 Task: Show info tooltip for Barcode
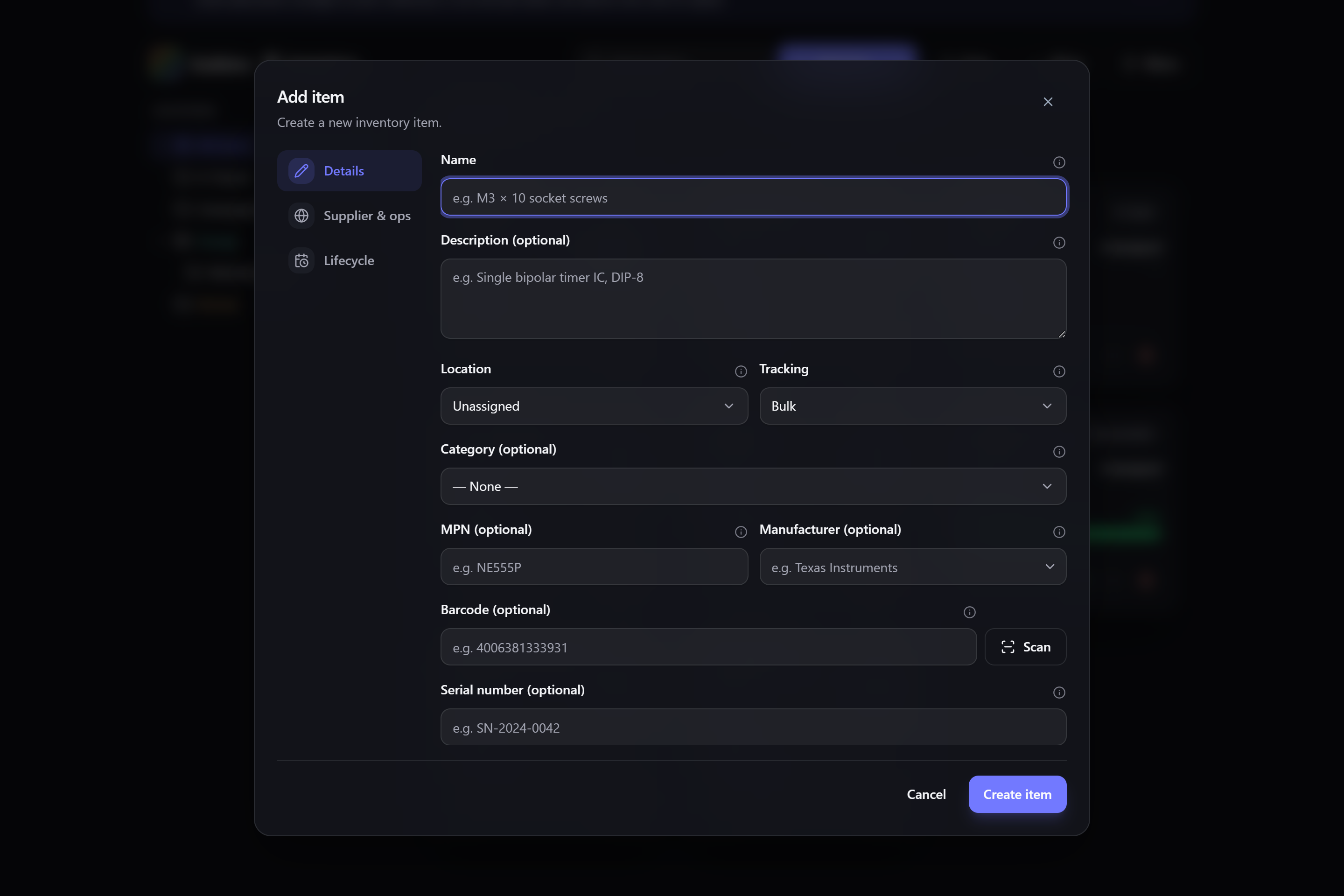point(969,613)
